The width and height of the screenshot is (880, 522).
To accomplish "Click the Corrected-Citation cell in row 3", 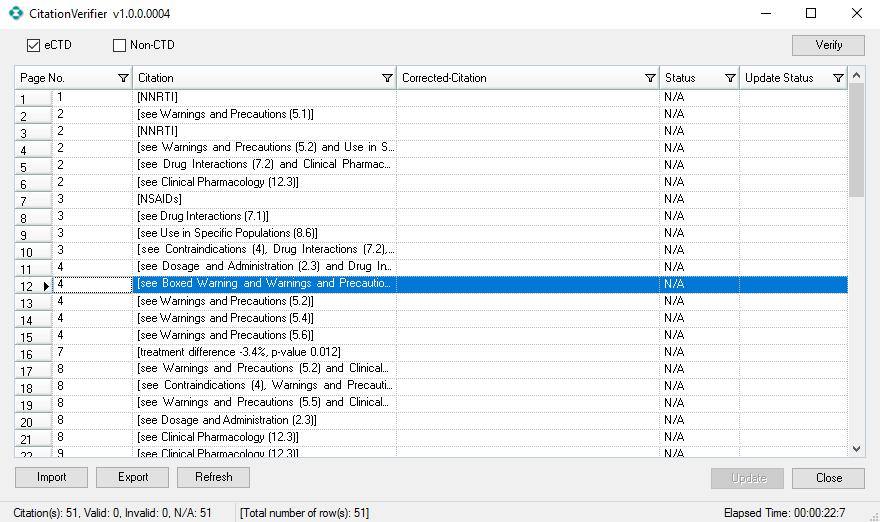I will pyautogui.click(x=528, y=131).
